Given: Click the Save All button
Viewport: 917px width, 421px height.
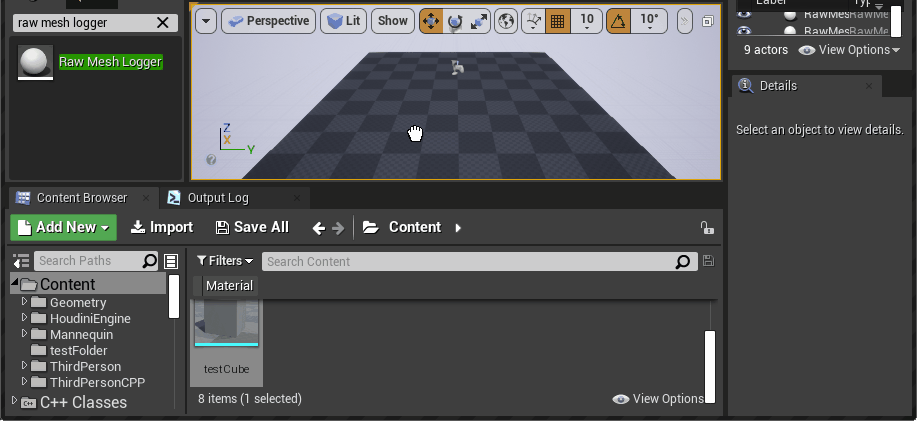Looking at the screenshot, I should (x=252, y=227).
